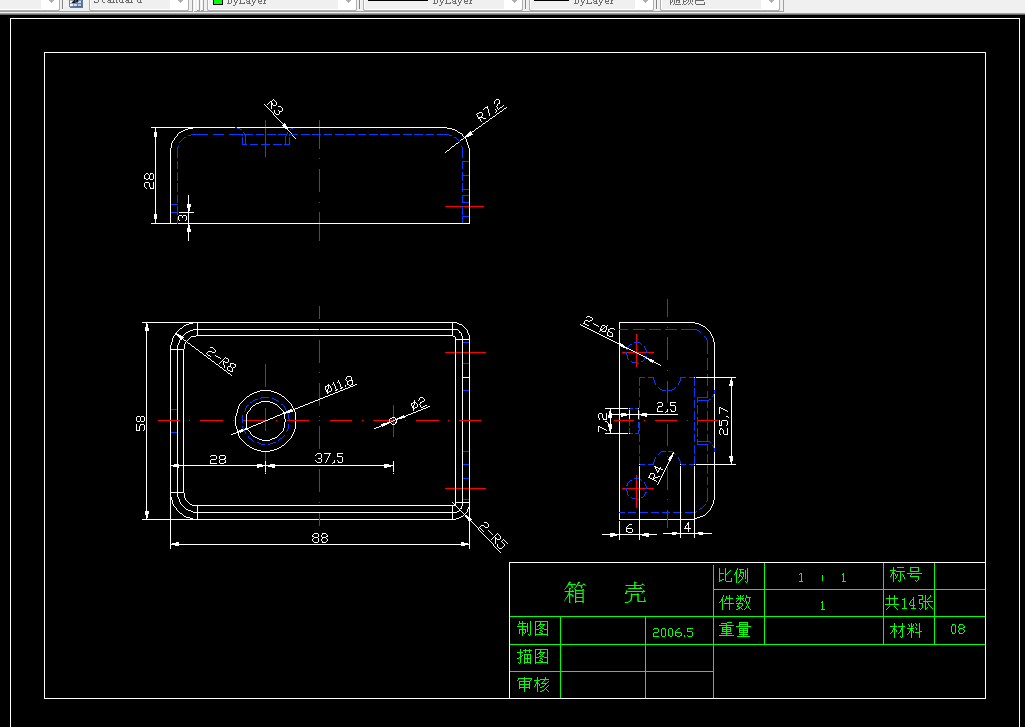The image size is (1025, 727).
Task: Select the 2-Ø6 hole label
Action: click(599, 326)
